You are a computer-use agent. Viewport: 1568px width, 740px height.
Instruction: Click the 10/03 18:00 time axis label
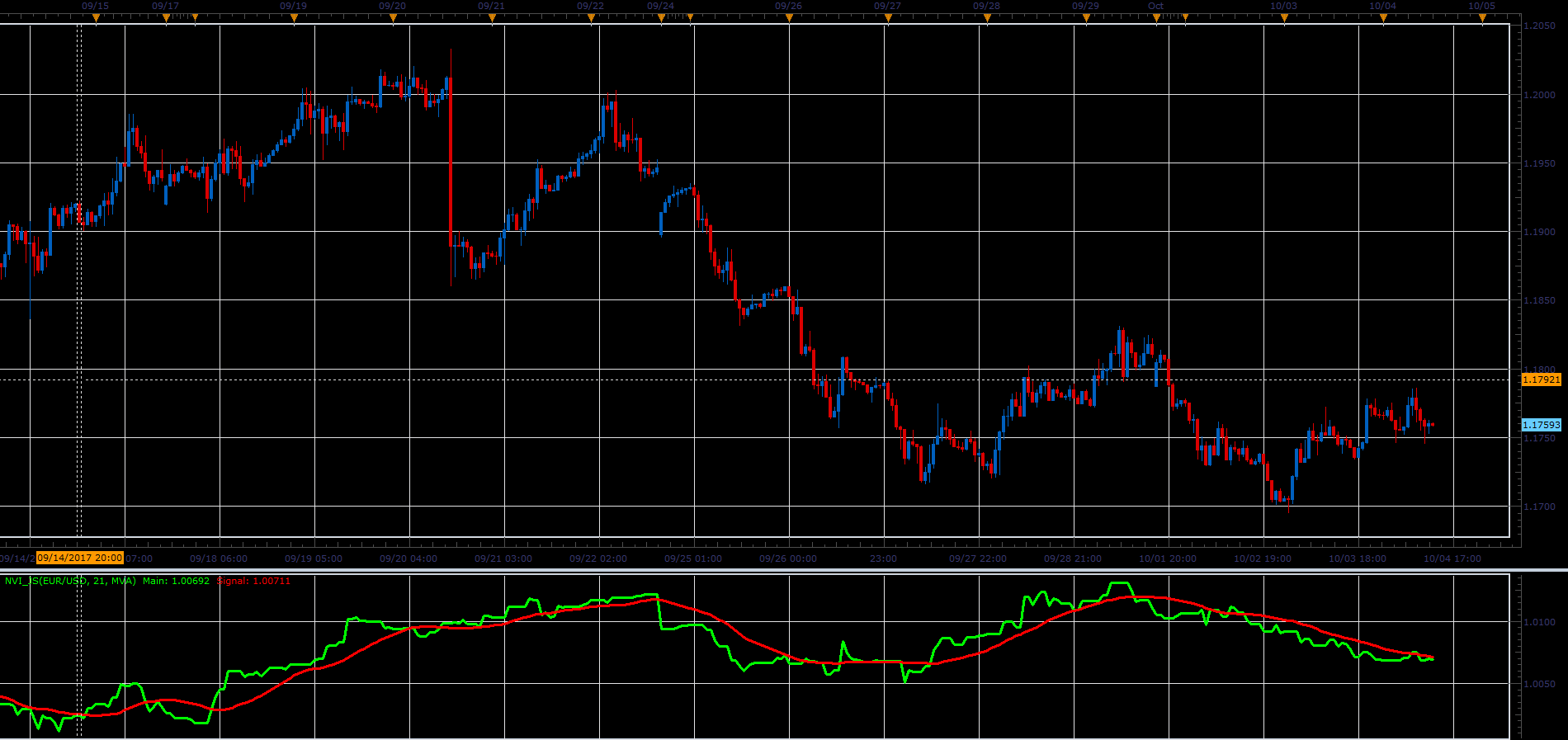point(1358,559)
